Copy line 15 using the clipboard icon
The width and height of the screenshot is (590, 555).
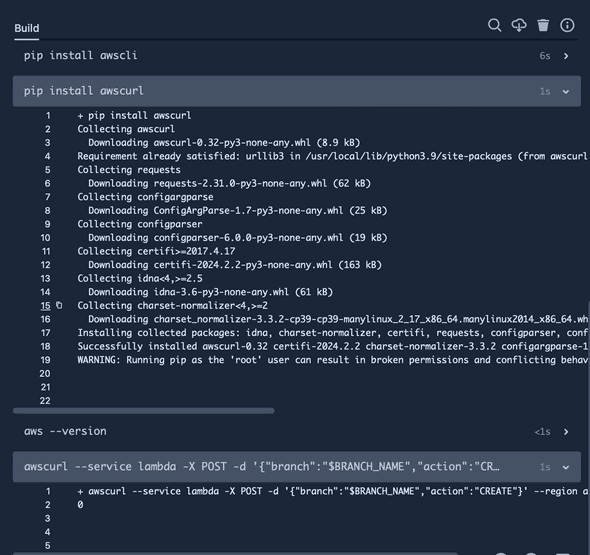click(x=59, y=305)
